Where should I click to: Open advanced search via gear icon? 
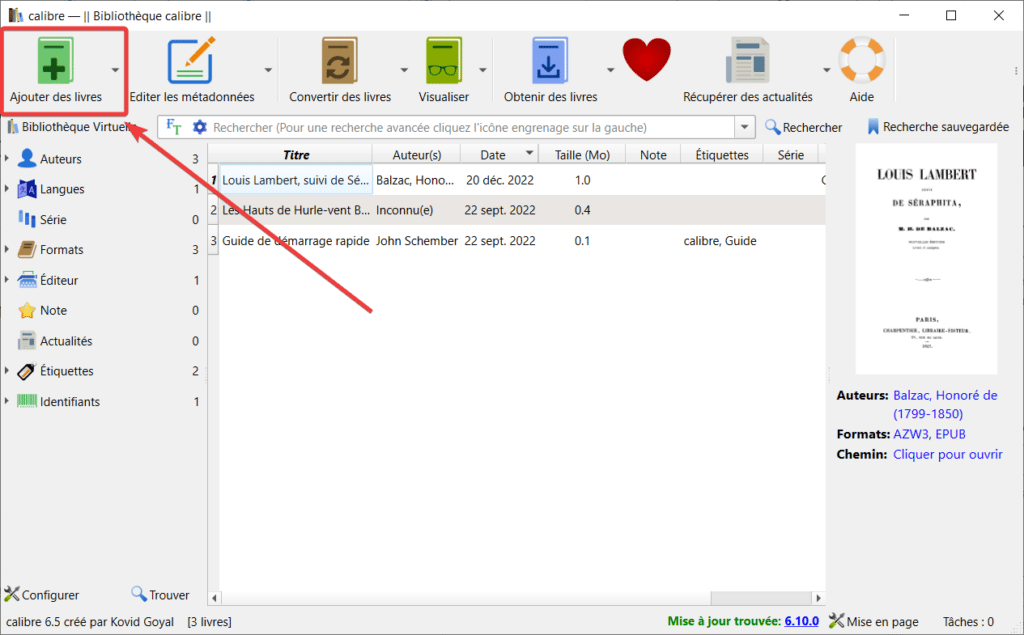[x=200, y=127]
